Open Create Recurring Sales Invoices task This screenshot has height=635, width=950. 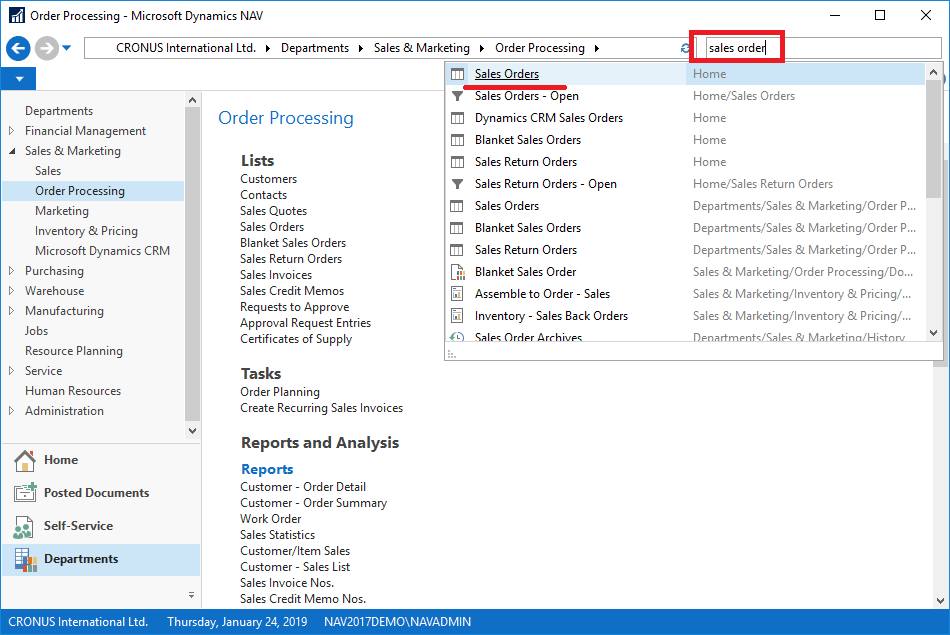click(321, 408)
